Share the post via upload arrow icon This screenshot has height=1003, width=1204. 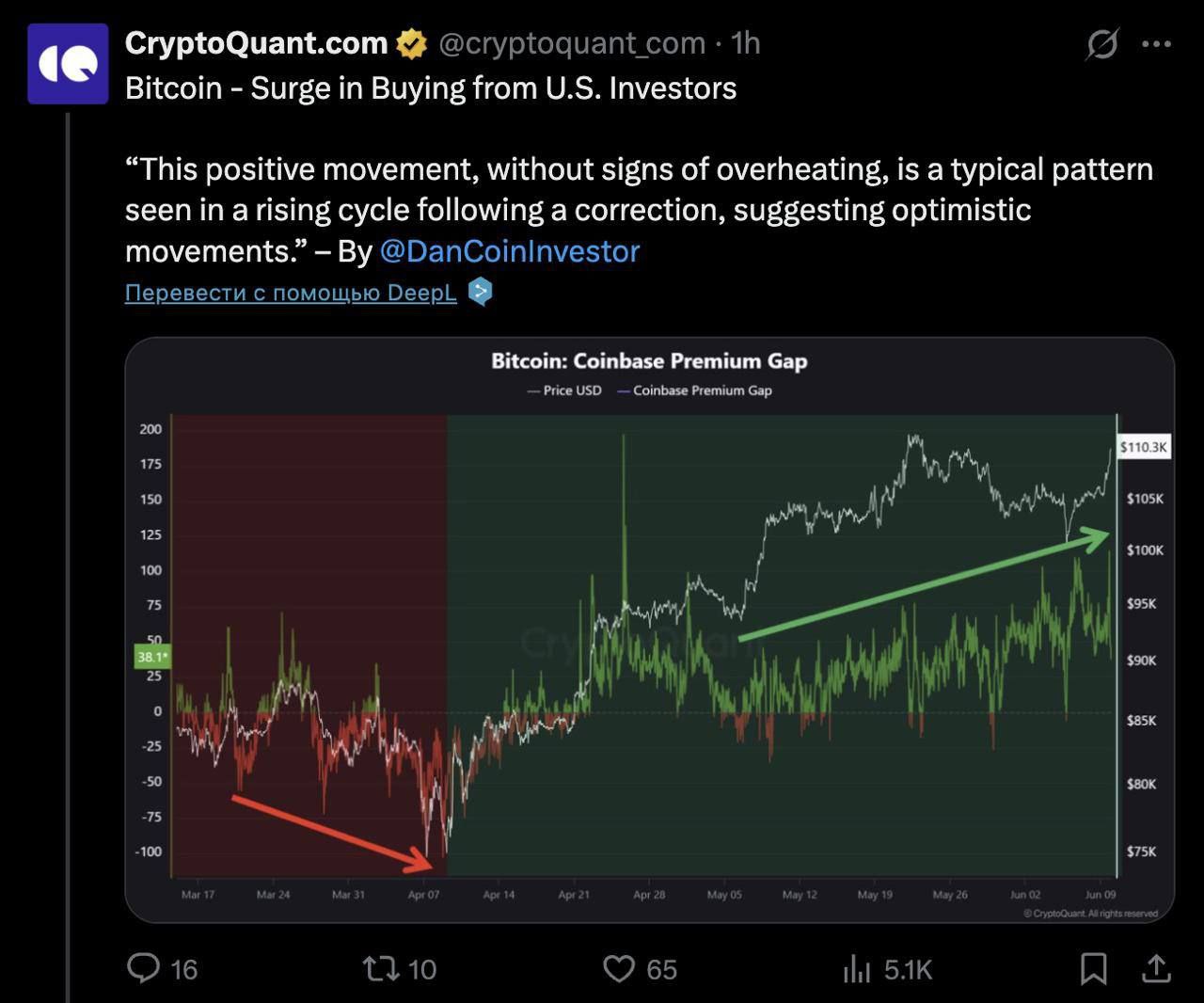(1156, 968)
